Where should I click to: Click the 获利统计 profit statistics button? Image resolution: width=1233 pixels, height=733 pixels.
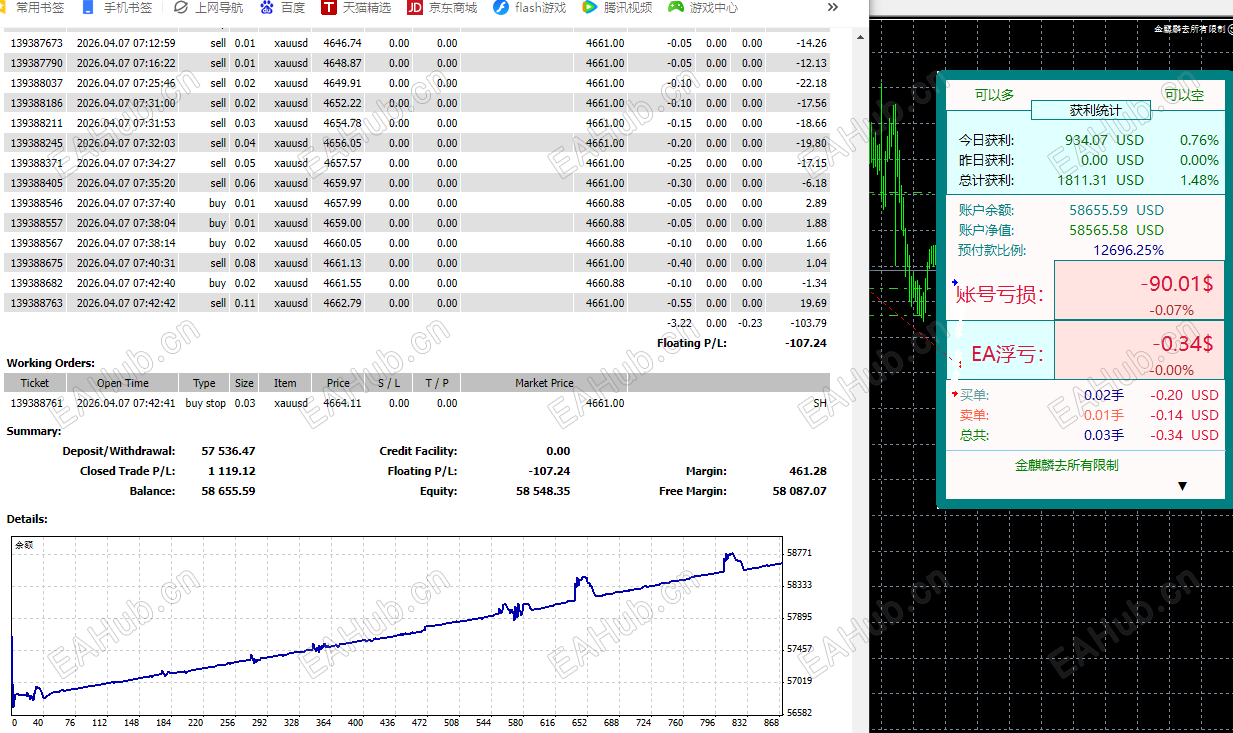[x=1091, y=111]
